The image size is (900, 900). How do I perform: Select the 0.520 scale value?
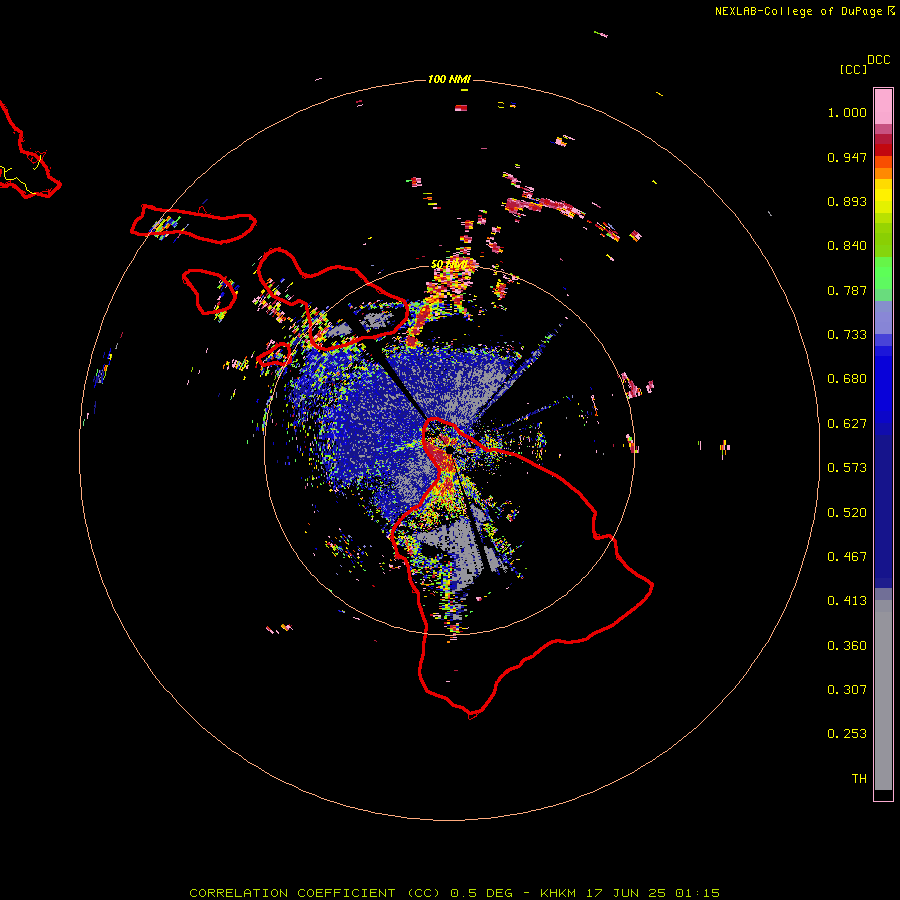[x=847, y=513]
